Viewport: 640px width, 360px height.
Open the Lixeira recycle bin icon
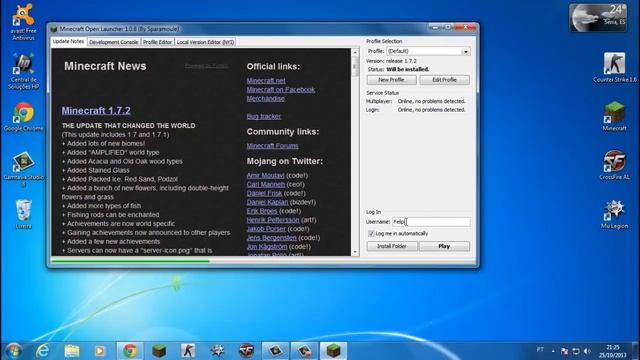[23, 214]
